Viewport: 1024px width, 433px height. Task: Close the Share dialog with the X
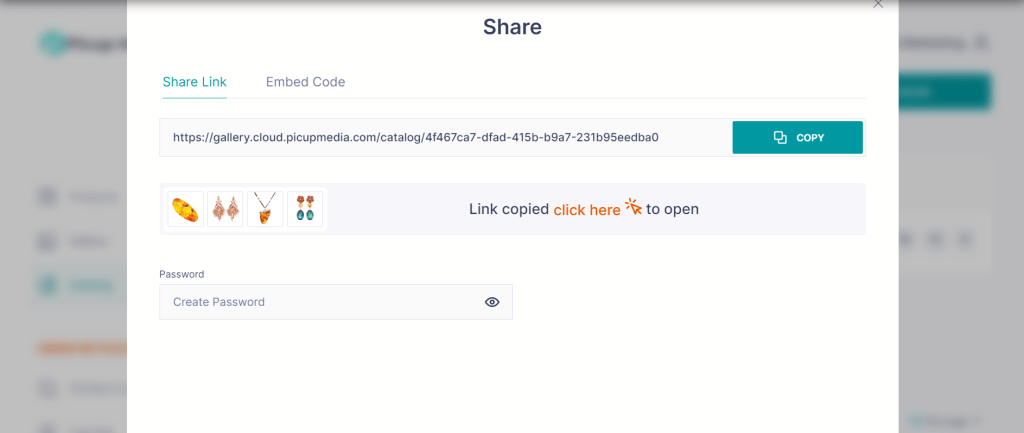(x=878, y=4)
